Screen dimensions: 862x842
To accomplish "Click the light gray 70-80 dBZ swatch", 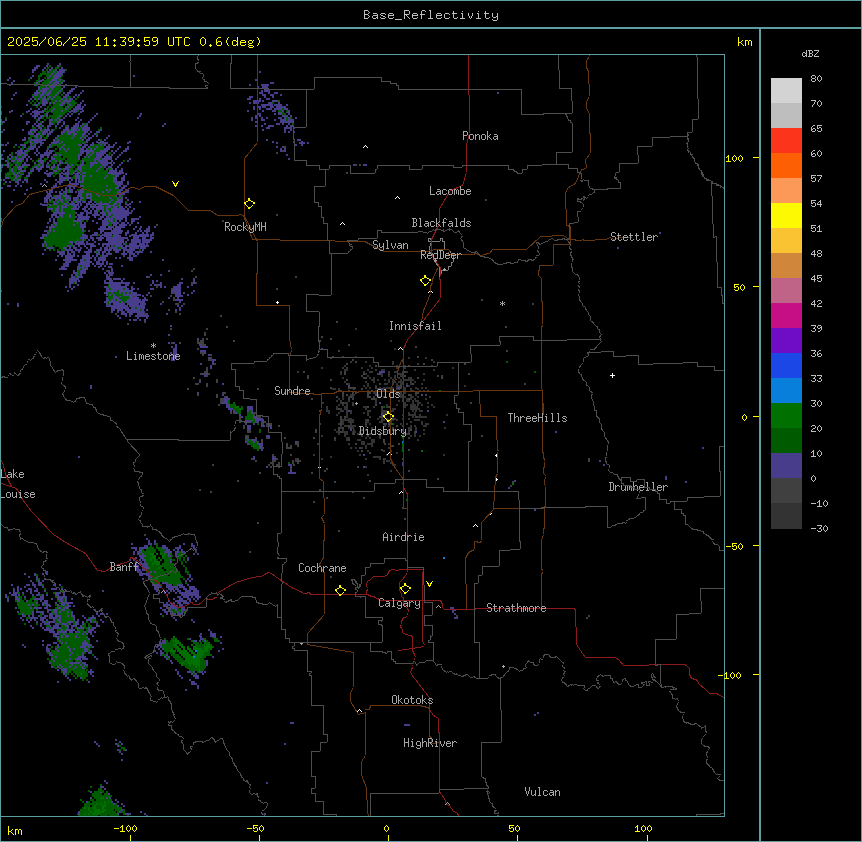I will 786,91.
